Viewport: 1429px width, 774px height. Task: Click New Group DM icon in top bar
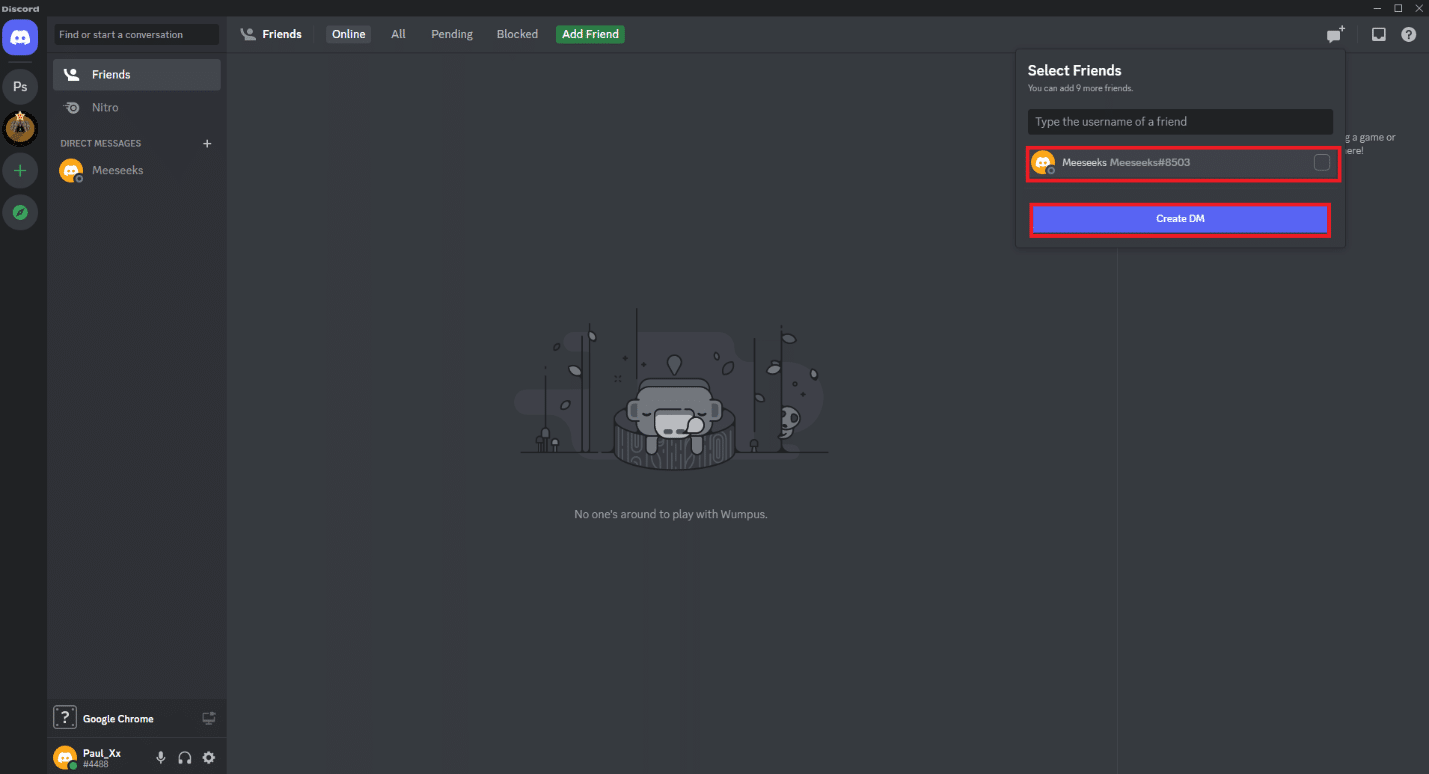tap(1335, 34)
